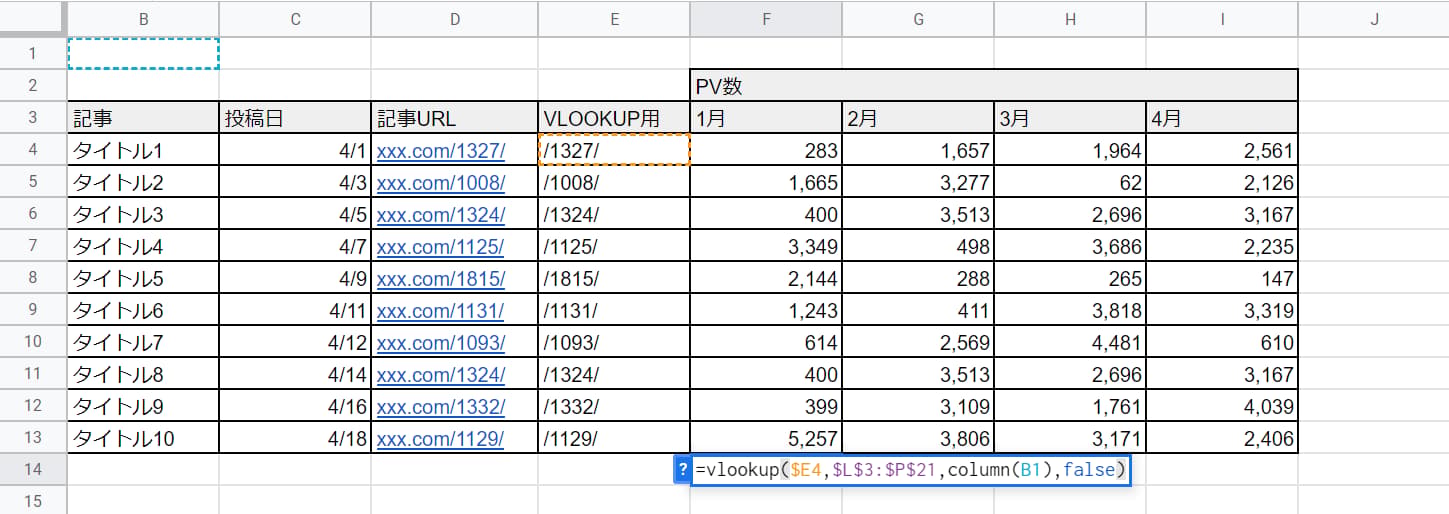Select column B header
This screenshot has height=514, width=1449.
pyautogui.click(x=144, y=18)
